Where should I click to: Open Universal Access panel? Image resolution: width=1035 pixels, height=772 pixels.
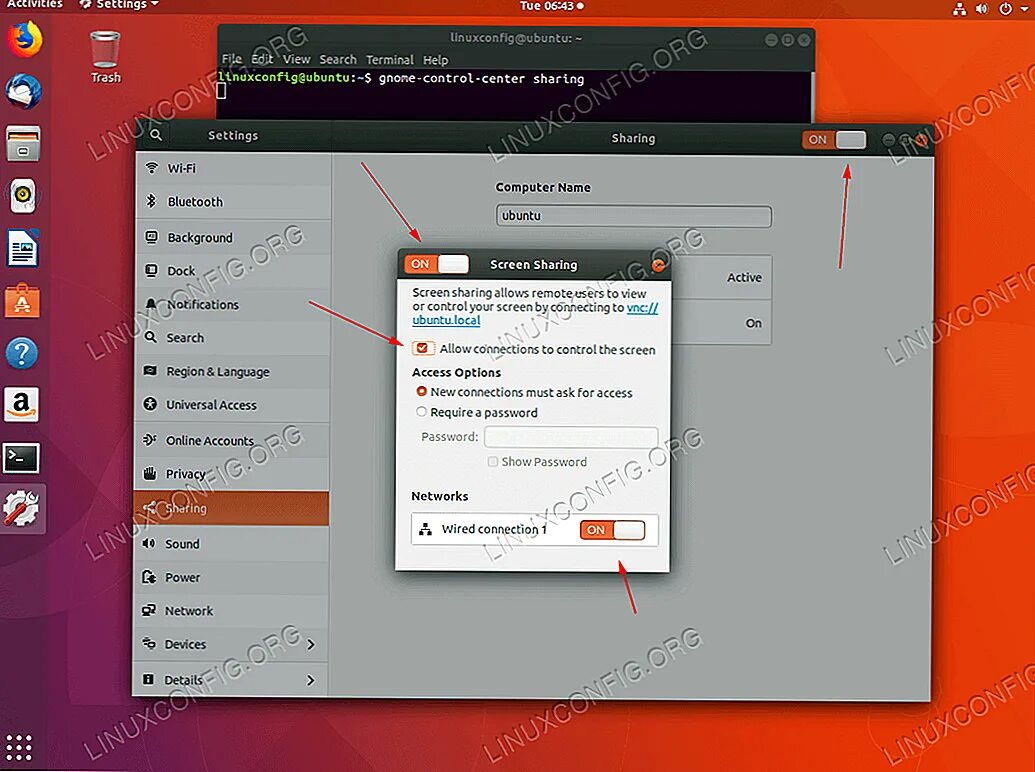pyautogui.click(x=232, y=405)
